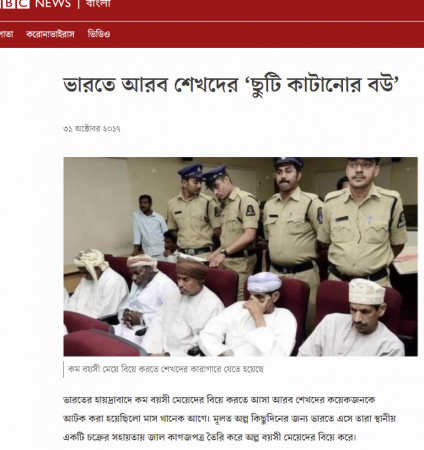The width and height of the screenshot is (424, 450).
Task: Click the letter C block in the logo
Action: click(x=22, y=3)
